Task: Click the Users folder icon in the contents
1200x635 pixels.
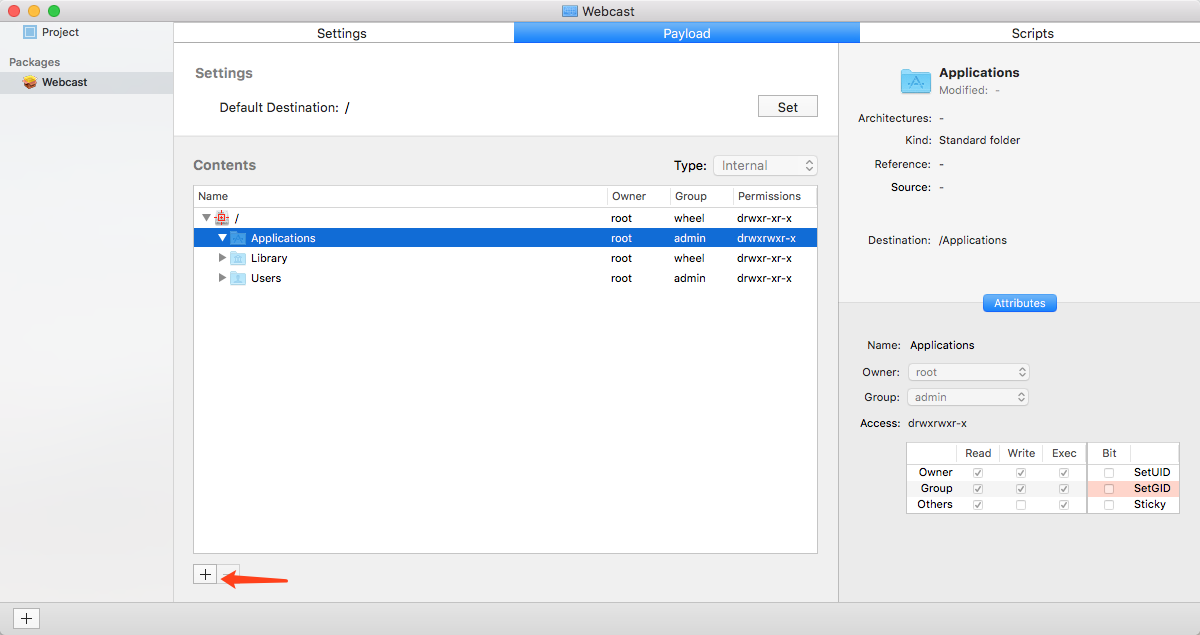Action: coord(238,278)
